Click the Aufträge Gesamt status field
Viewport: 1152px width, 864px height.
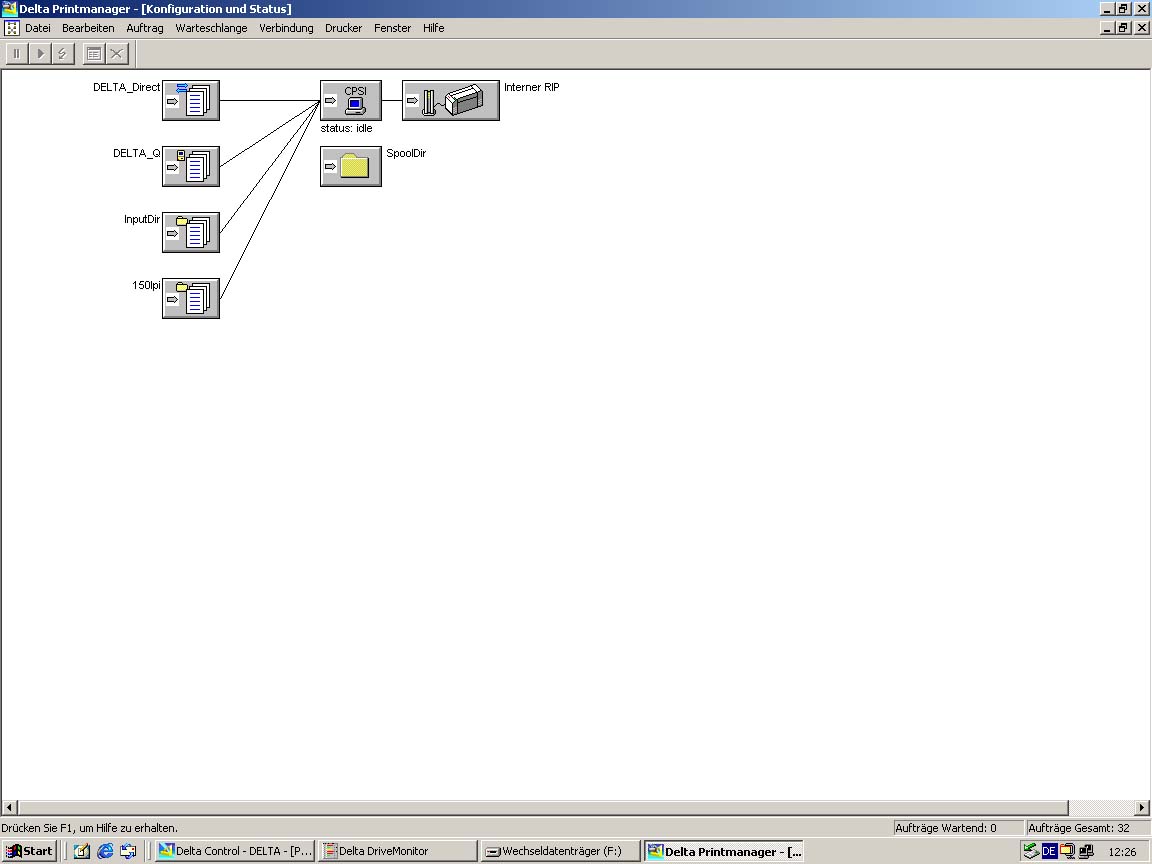pos(1087,828)
